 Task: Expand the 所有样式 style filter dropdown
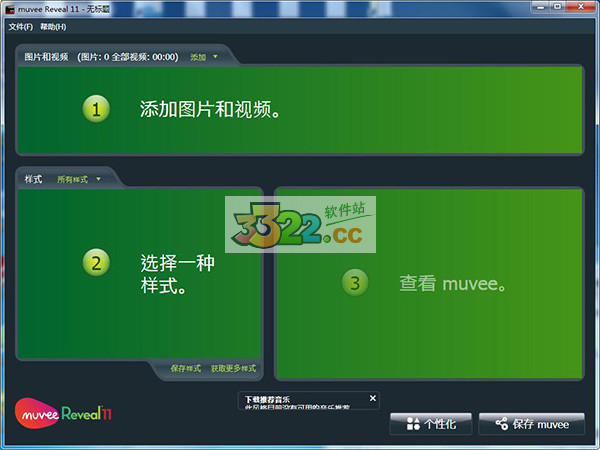[x=79, y=179]
